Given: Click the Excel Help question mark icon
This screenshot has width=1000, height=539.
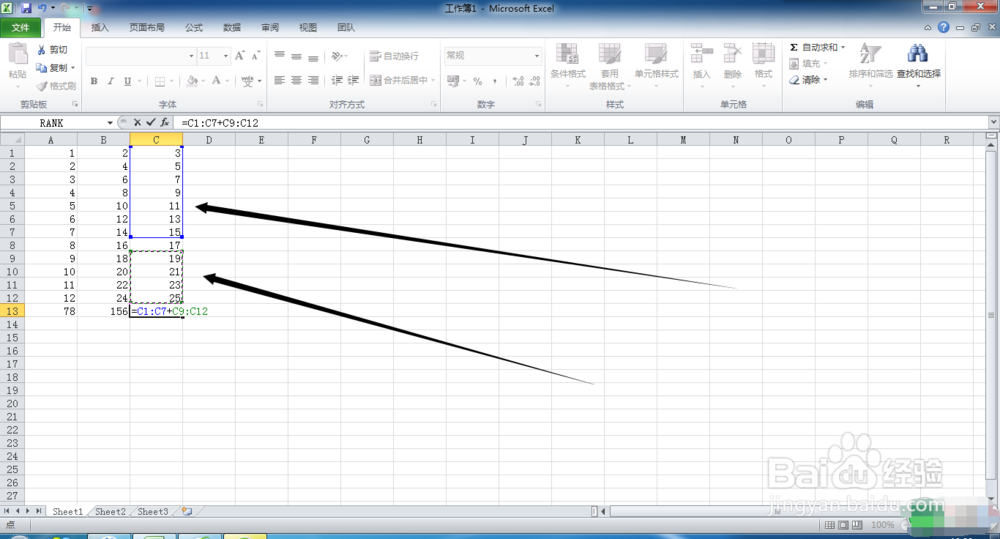Looking at the screenshot, I should [943, 27].
